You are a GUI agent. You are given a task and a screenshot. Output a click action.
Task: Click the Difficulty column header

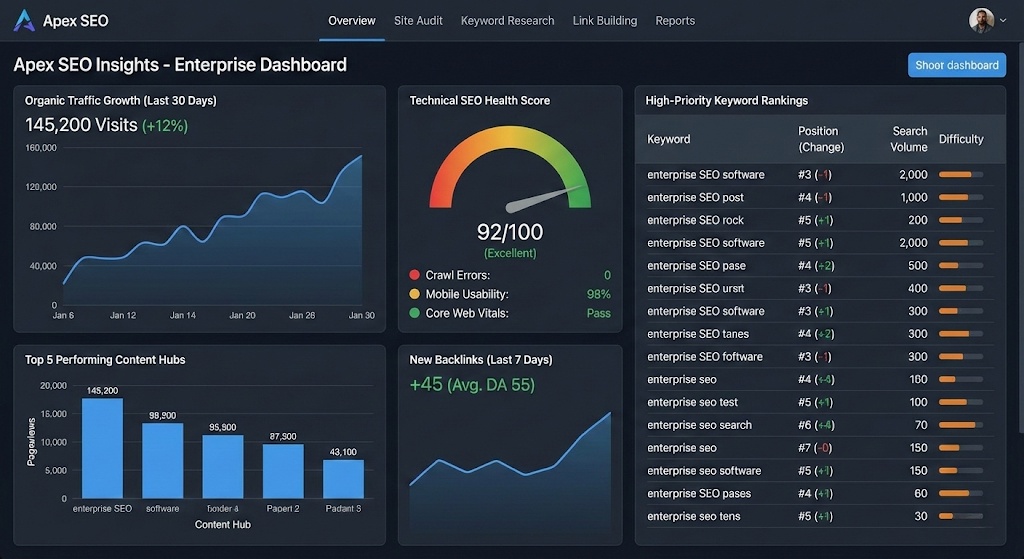[x=961, y=139]
